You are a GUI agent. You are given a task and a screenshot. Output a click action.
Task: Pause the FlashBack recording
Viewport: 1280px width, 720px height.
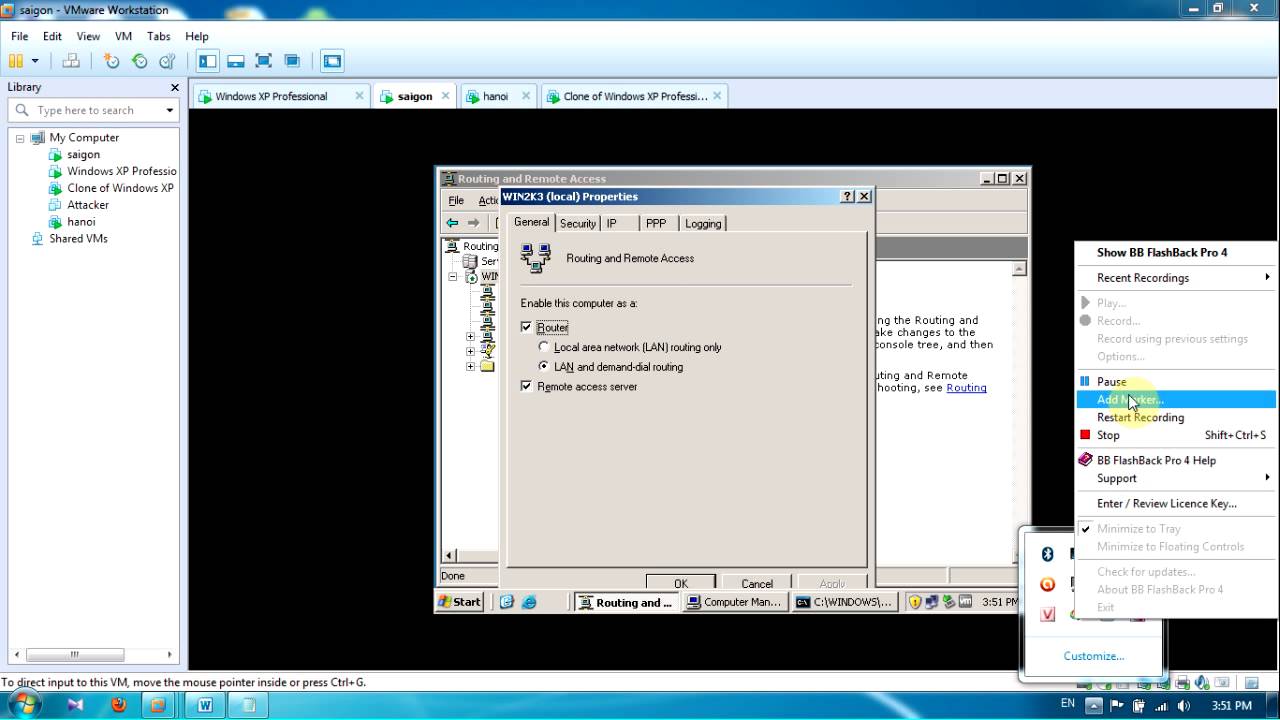(1176, 381)
